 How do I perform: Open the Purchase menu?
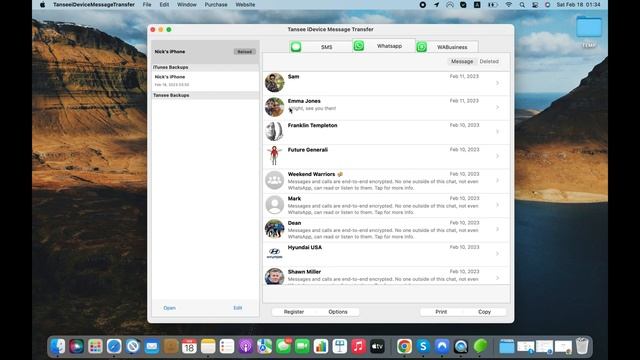coord(216,4)
